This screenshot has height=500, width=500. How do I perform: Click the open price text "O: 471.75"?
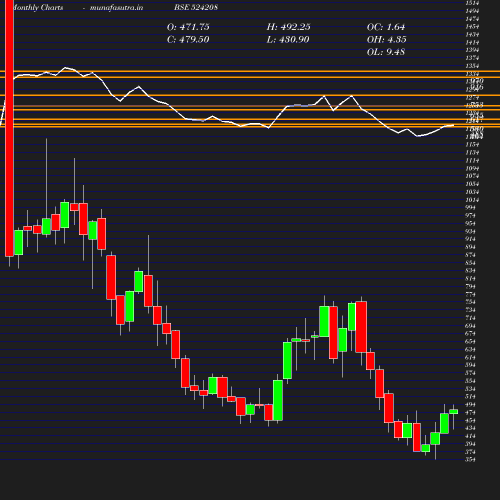(188, 27)
